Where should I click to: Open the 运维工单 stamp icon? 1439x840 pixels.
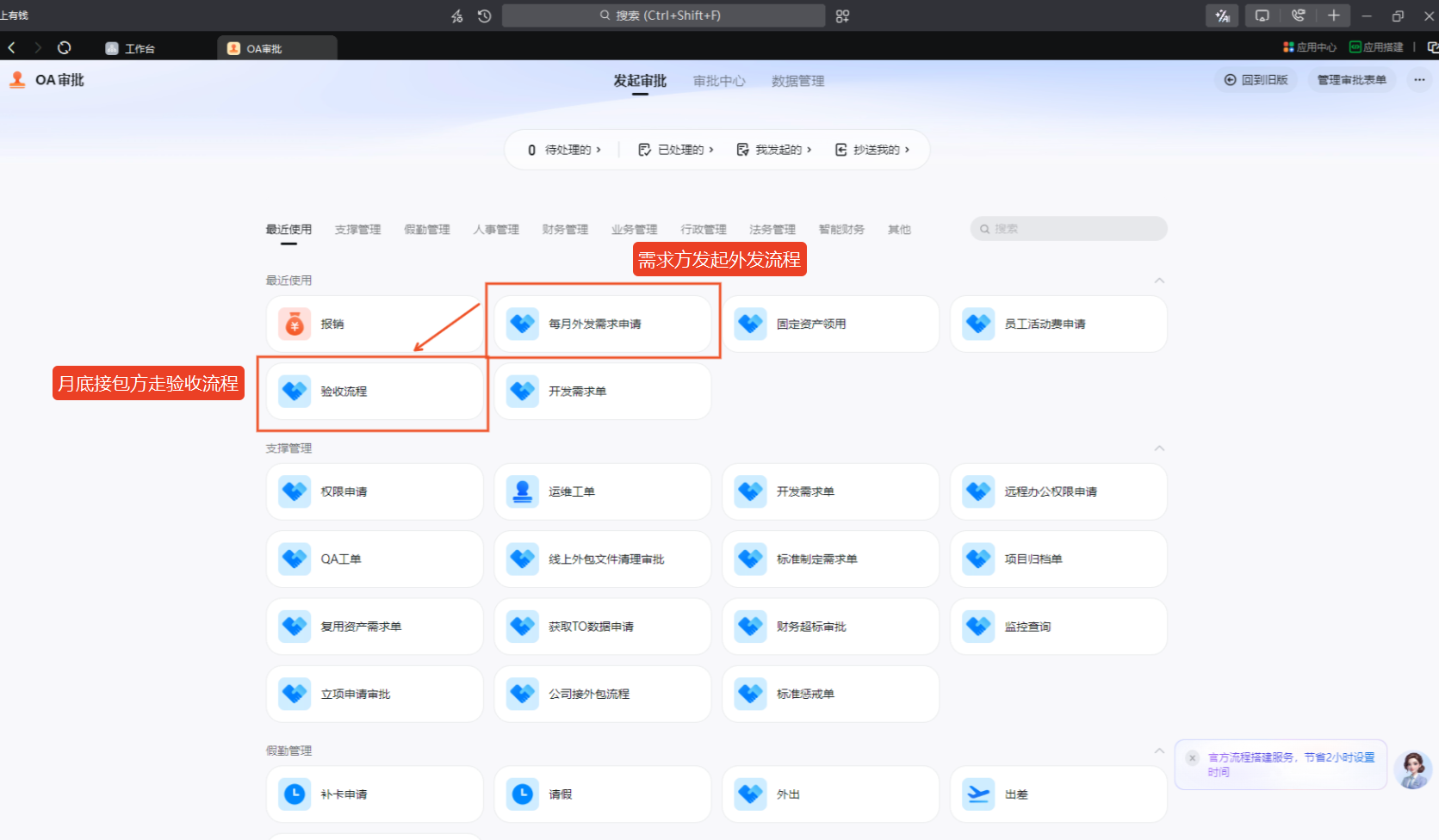pos(522,491)
